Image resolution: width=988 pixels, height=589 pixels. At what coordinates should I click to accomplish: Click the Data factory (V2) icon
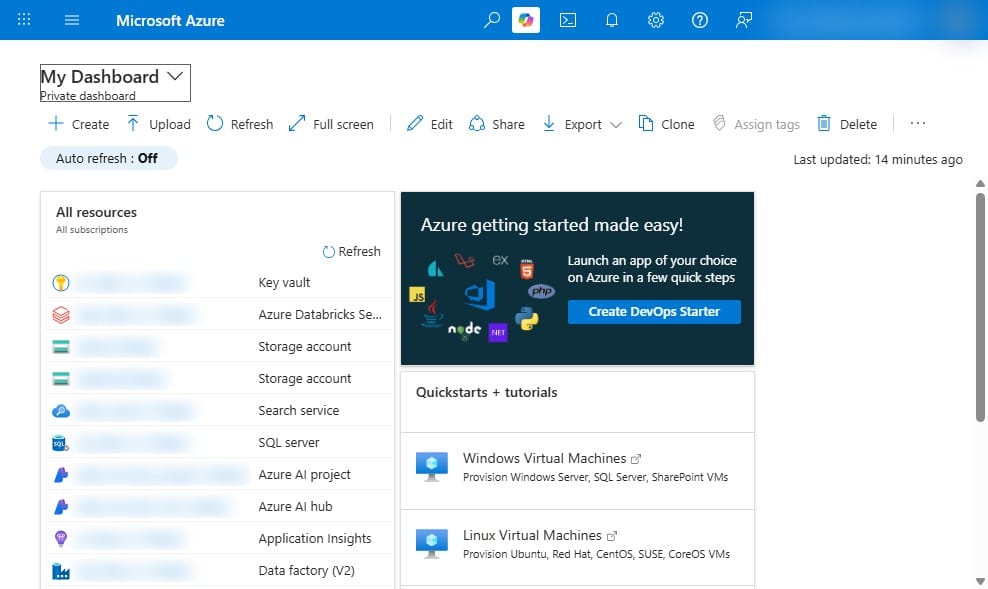tap(61, 571)
